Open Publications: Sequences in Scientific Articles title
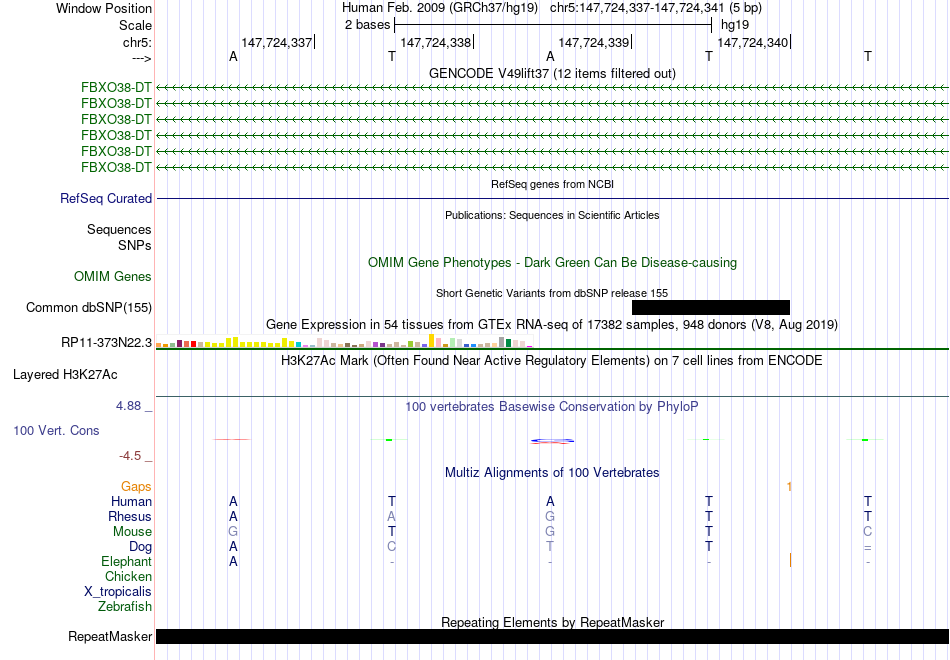Screen dimensions: 950x660 [x=552, y=215]
